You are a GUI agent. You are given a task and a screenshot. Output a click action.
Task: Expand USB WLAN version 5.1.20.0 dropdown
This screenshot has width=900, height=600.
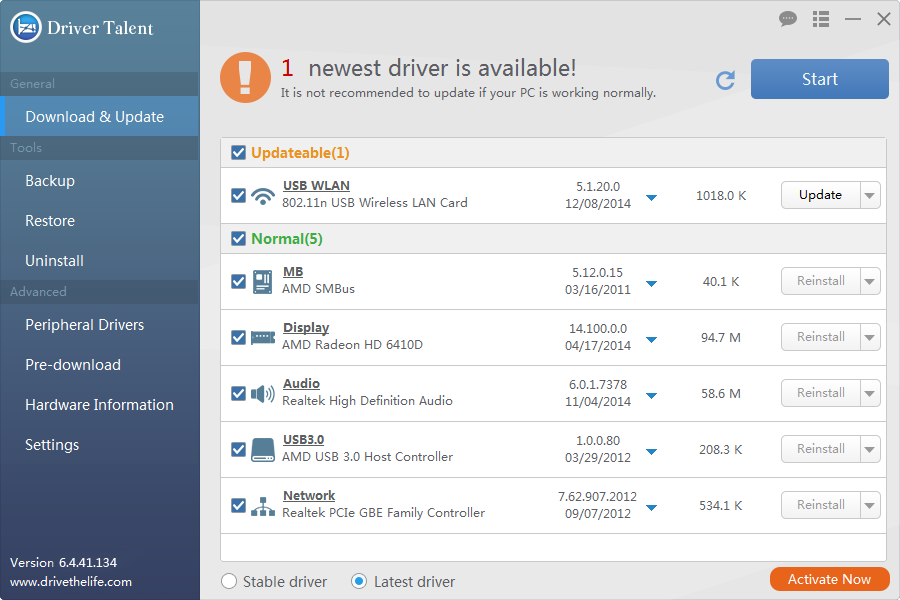coord(651,198)
